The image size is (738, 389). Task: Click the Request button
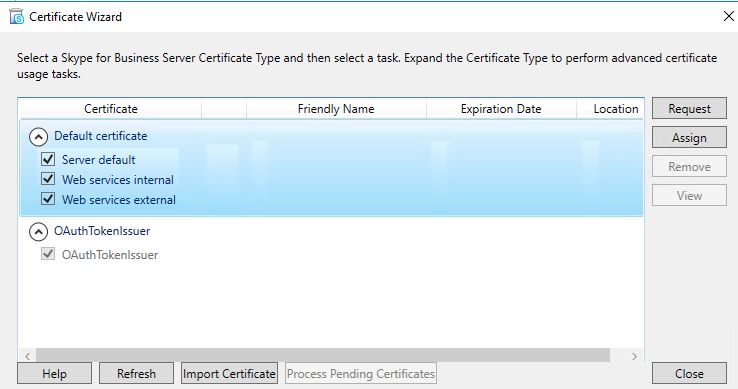(x=689, y=109)
